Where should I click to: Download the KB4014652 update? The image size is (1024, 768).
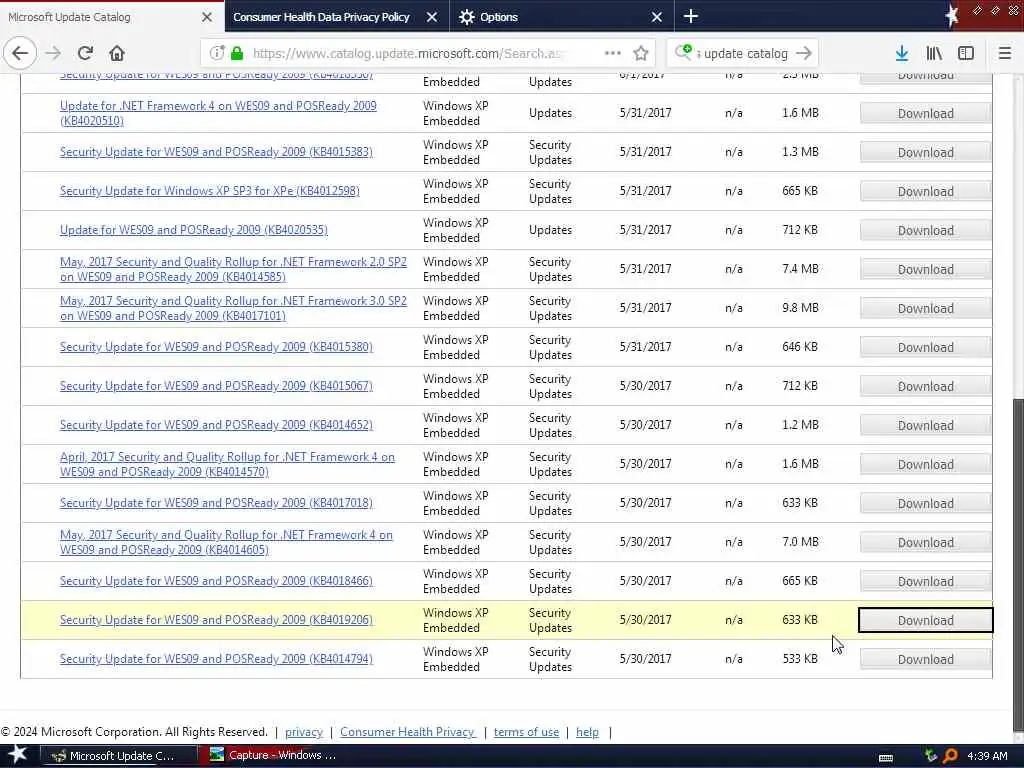click(x=925, y=425)
